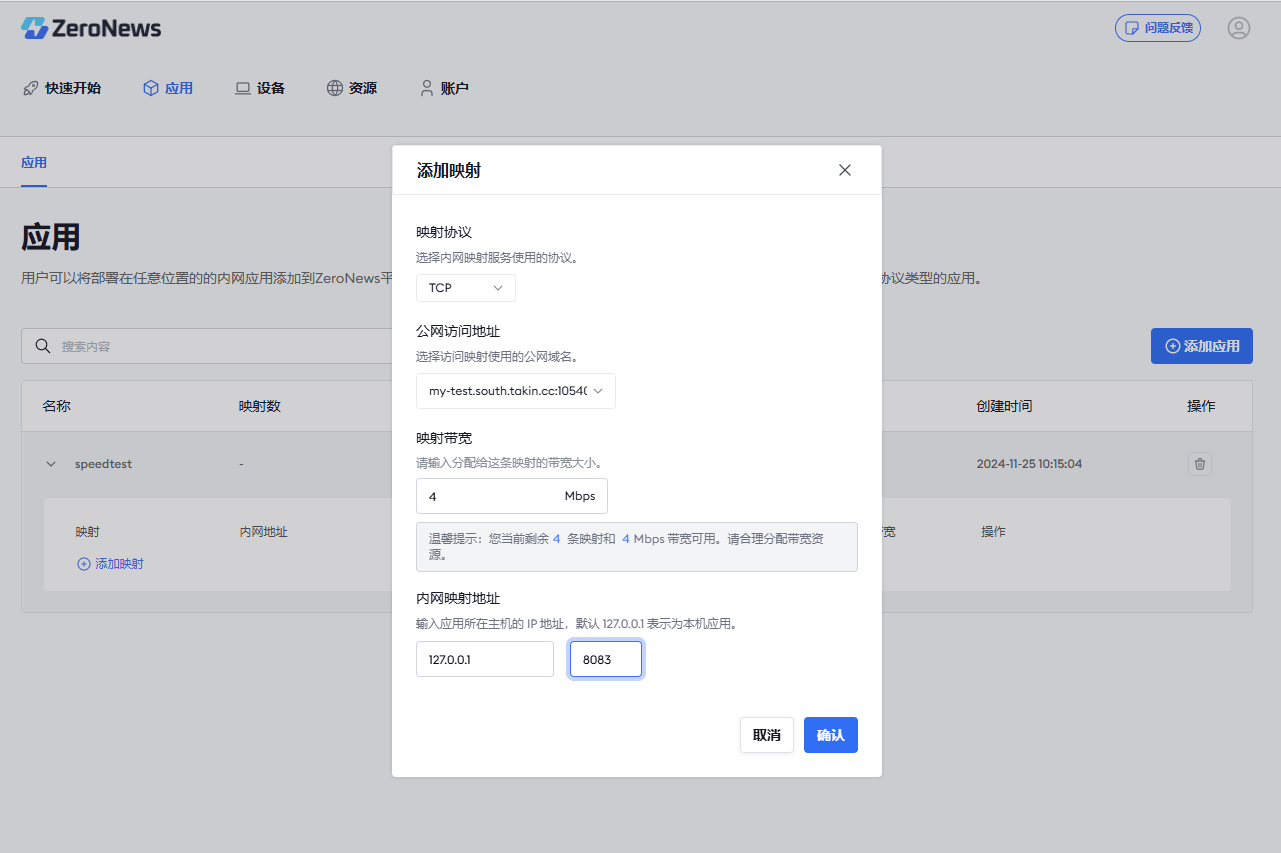Select the 账户 person icon
Screen dimensions: 1281x853
tap(425, 88)
